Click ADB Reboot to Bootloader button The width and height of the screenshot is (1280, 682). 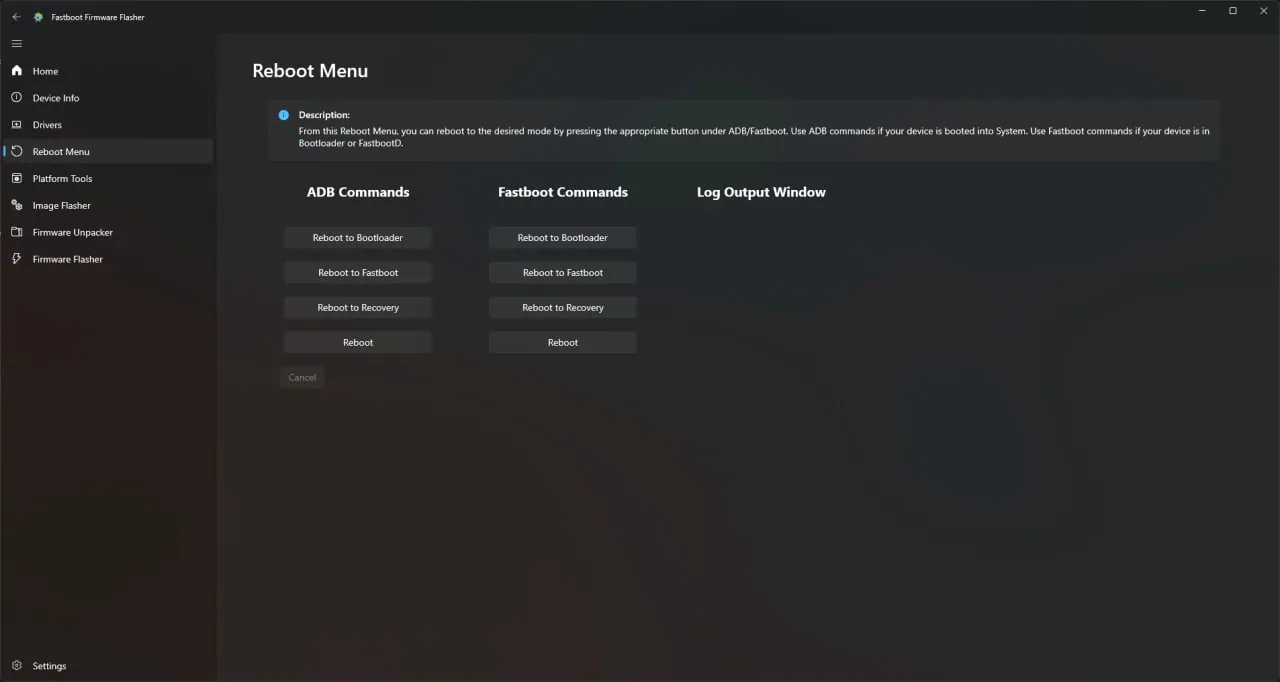[x=358, y=238]
